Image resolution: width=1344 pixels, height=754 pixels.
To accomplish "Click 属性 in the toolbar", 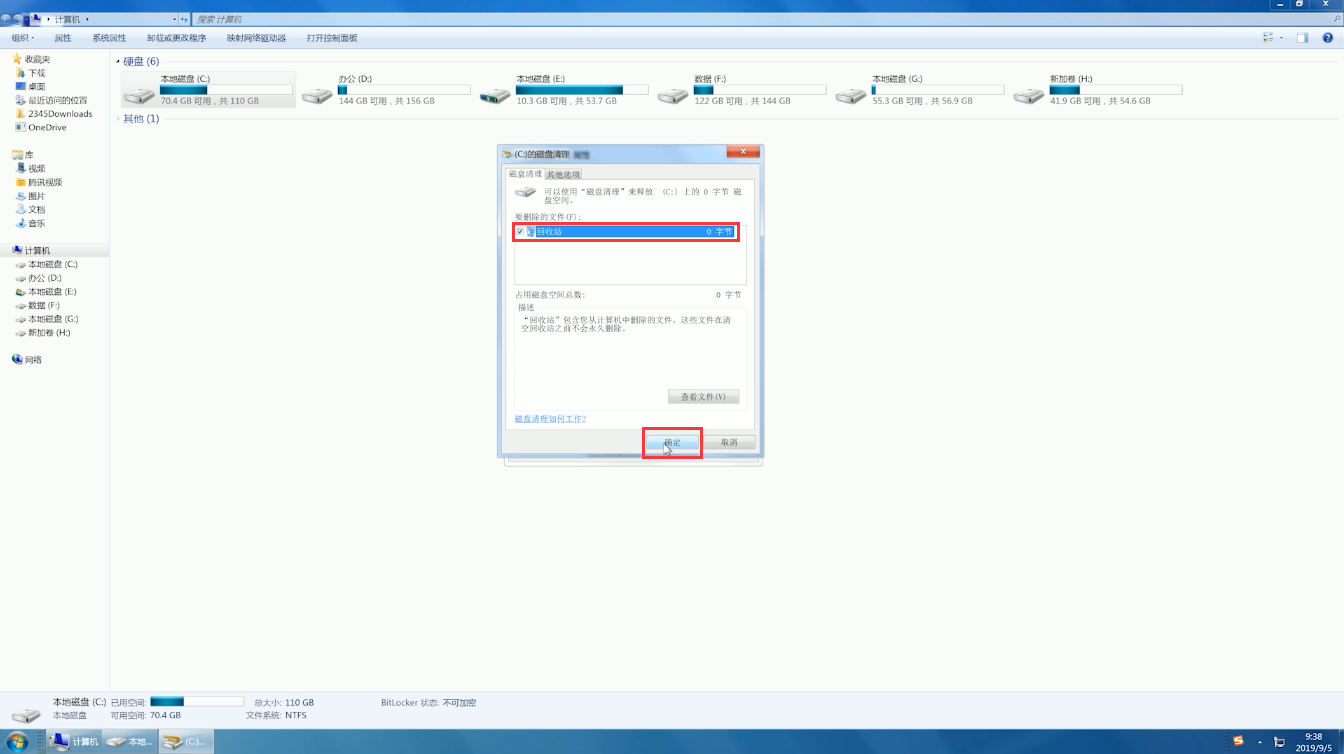I will click(x=63, y=38).
